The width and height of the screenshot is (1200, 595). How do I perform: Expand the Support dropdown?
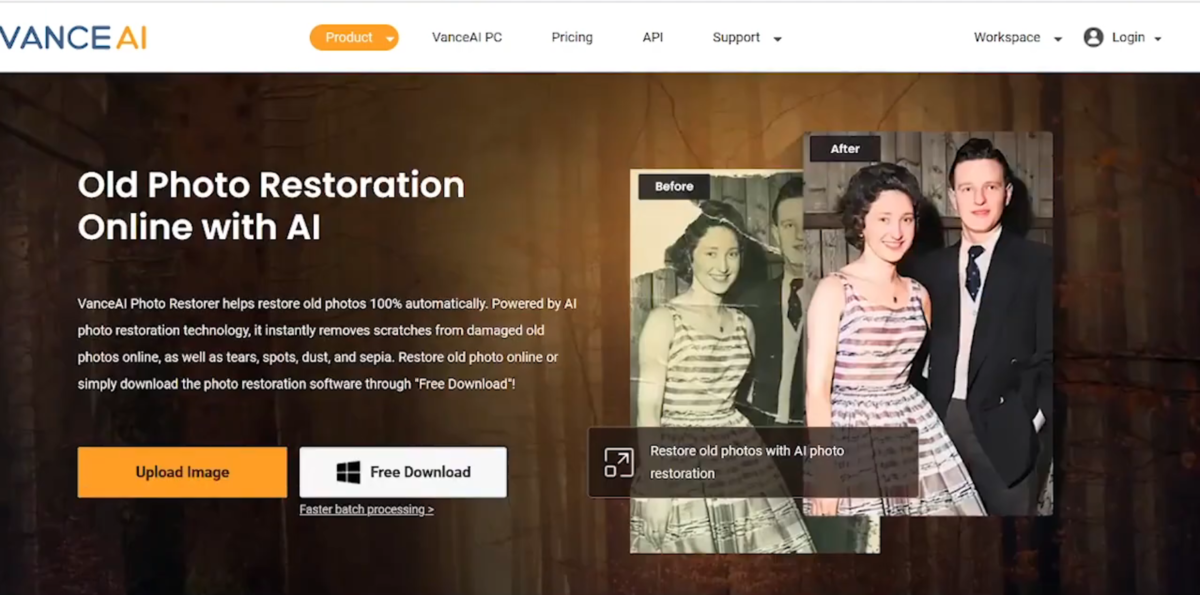[747, 38]
